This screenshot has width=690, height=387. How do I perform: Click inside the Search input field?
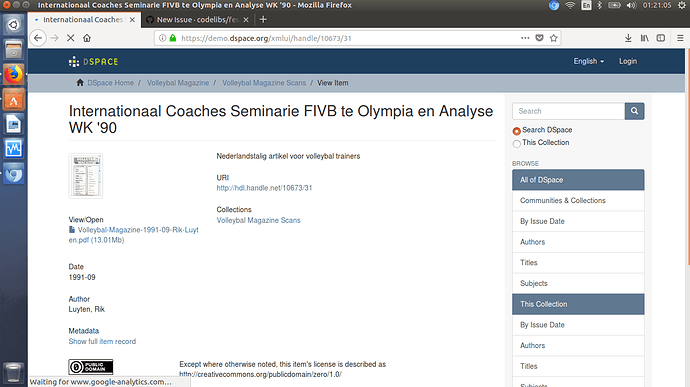point(569,111)
